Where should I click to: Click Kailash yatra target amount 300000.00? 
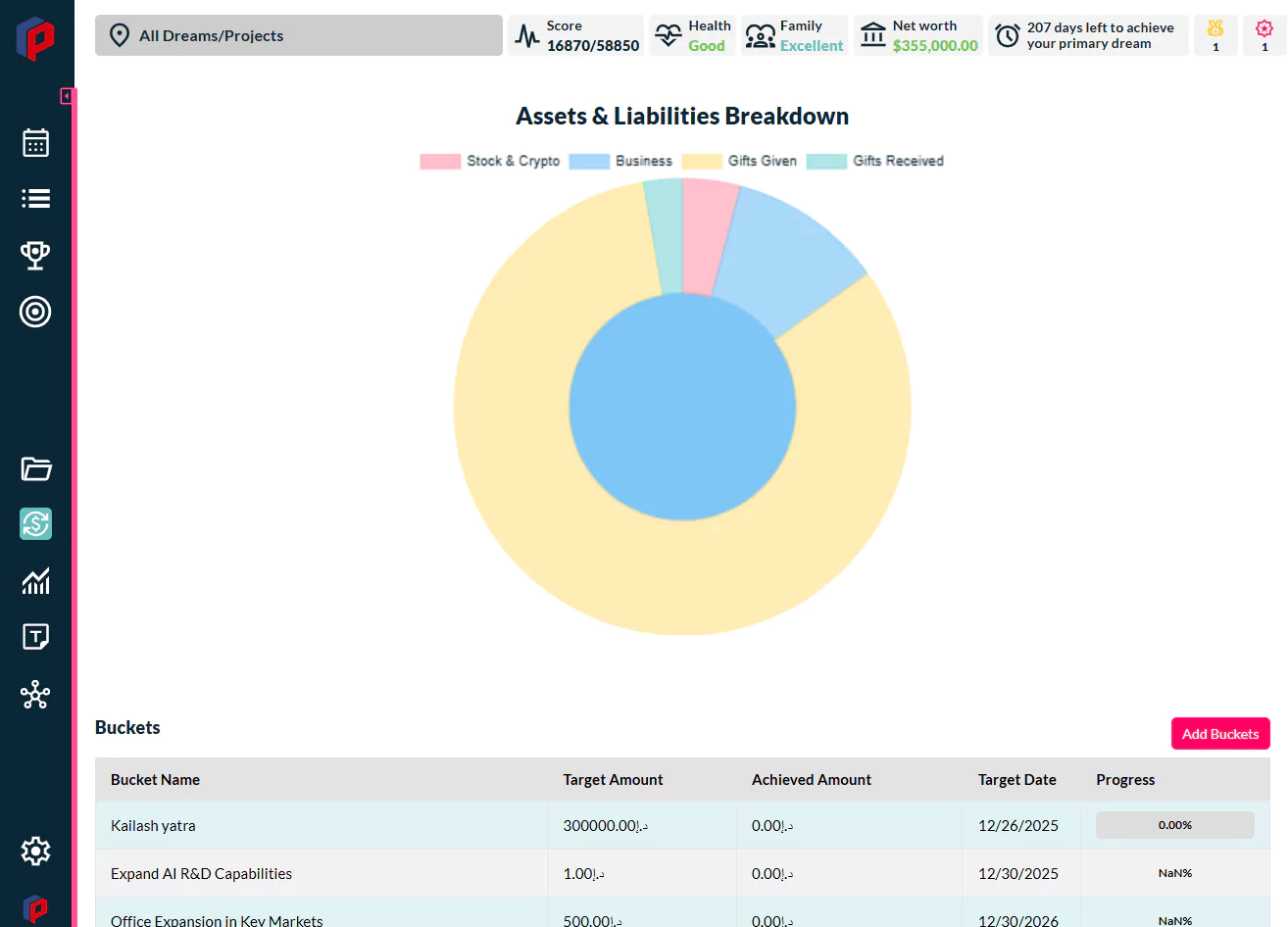(x=605, y=826)
